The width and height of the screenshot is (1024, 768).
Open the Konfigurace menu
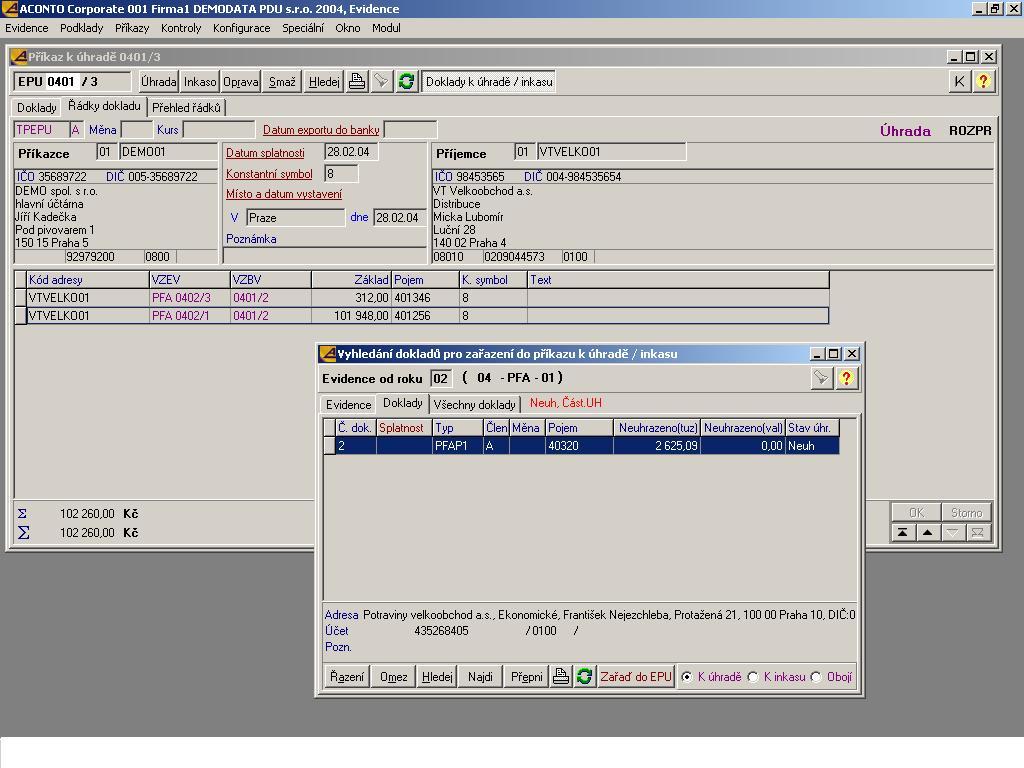pyautogui.click(x=241, y=28)
